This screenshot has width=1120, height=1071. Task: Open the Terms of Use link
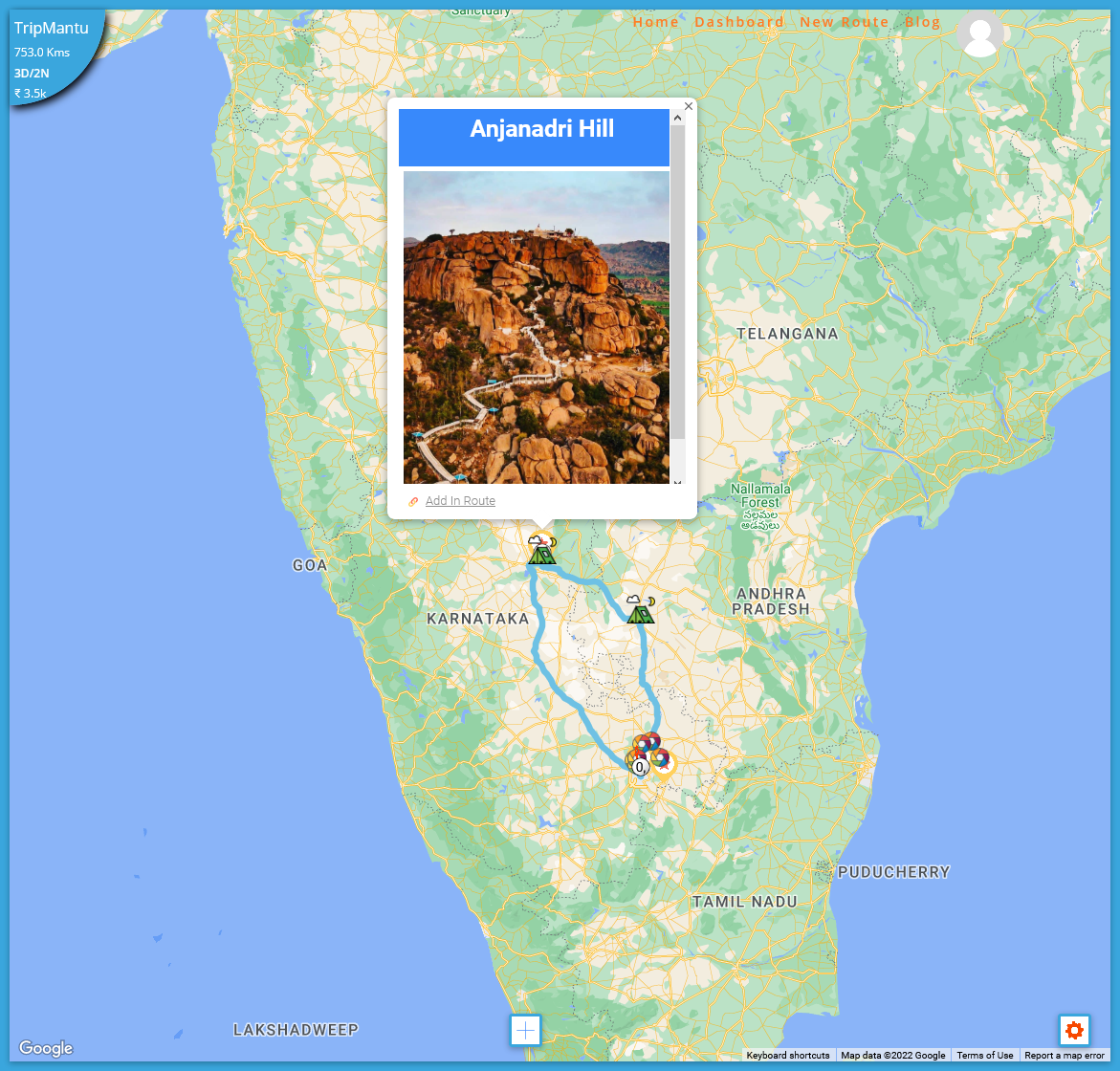[x=985, y=1056]
